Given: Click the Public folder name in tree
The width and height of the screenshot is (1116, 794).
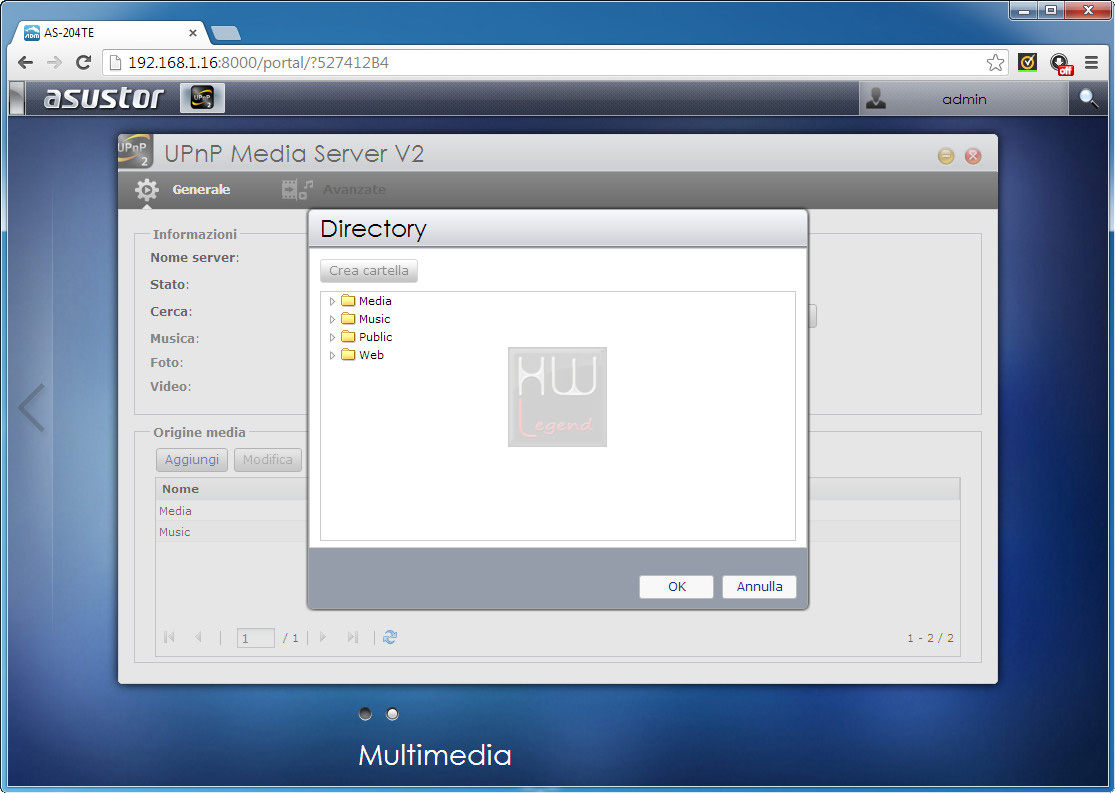Looking at the screenshot, I should point(375,337).
